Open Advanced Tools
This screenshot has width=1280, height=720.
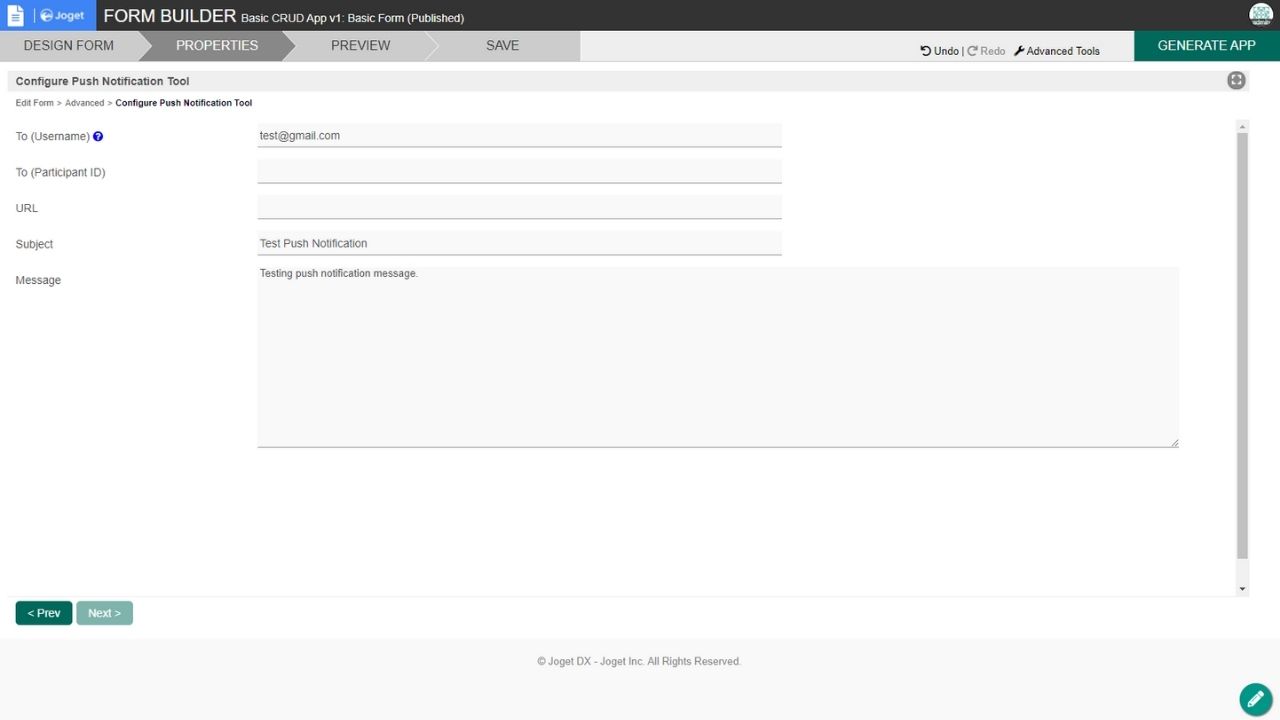(1057, 51)
